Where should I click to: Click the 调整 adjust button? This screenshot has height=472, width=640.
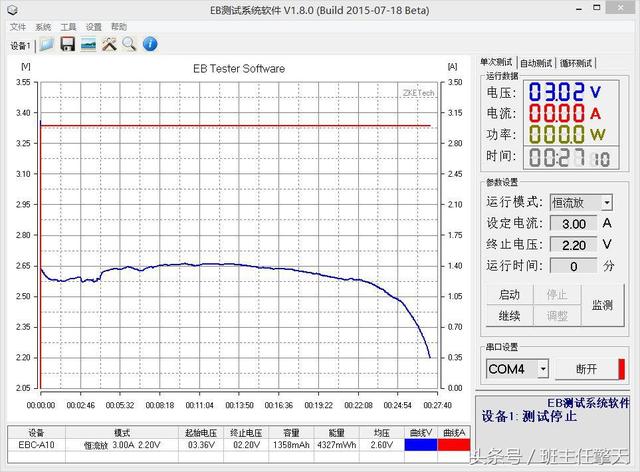coord(557,316)
